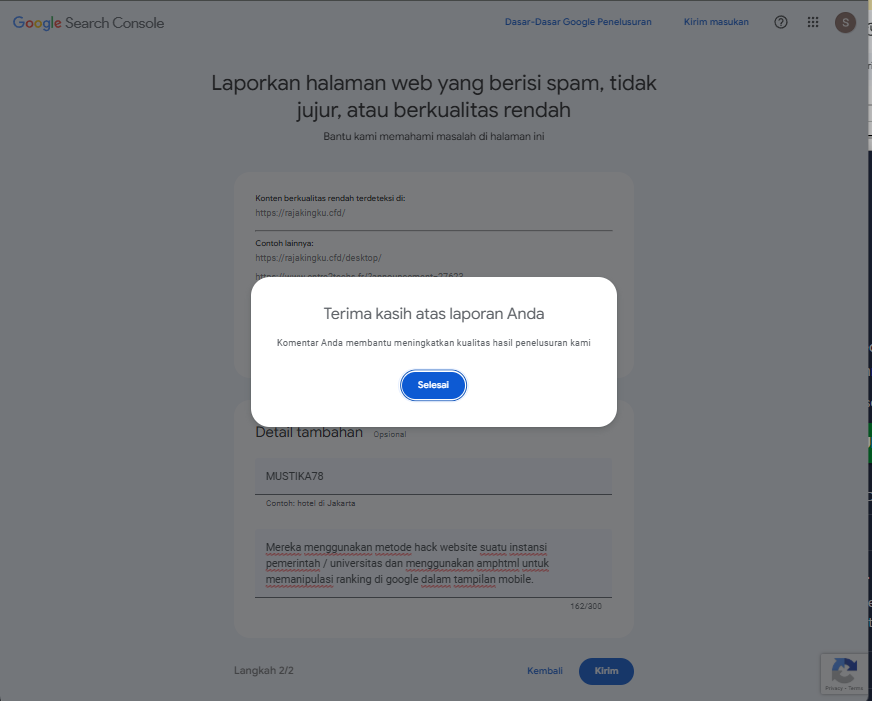Confirm the dialog with the Selesai button
Screen dimensions: 872x701
point(433,385)
